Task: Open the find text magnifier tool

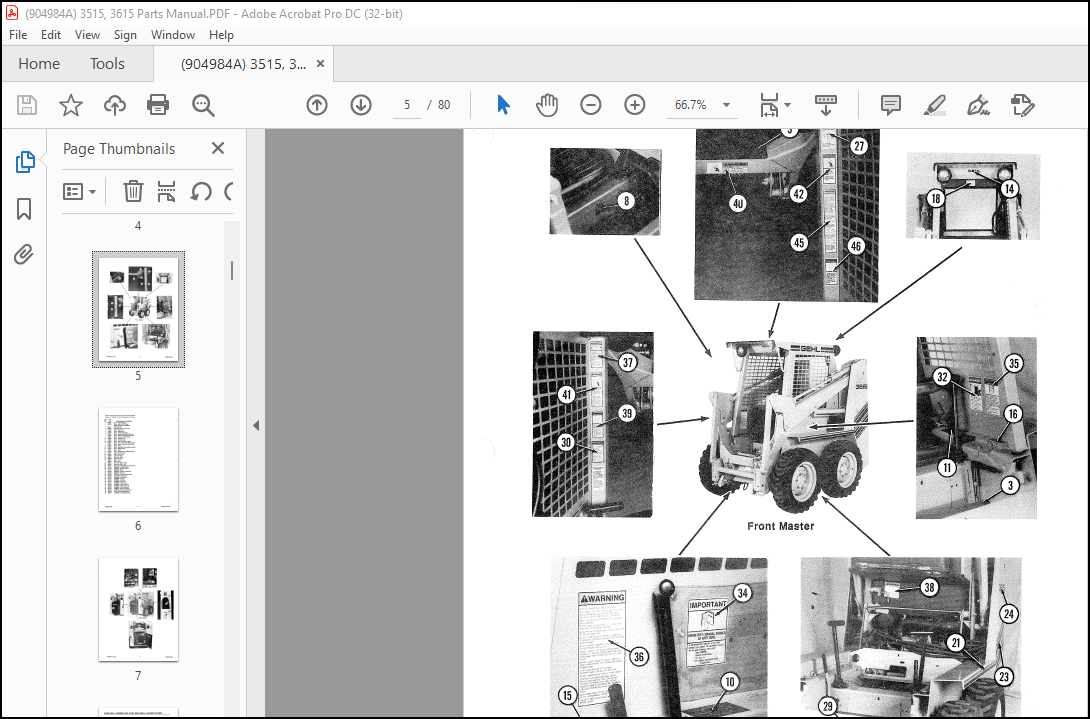Action: [x=203, y=105]
